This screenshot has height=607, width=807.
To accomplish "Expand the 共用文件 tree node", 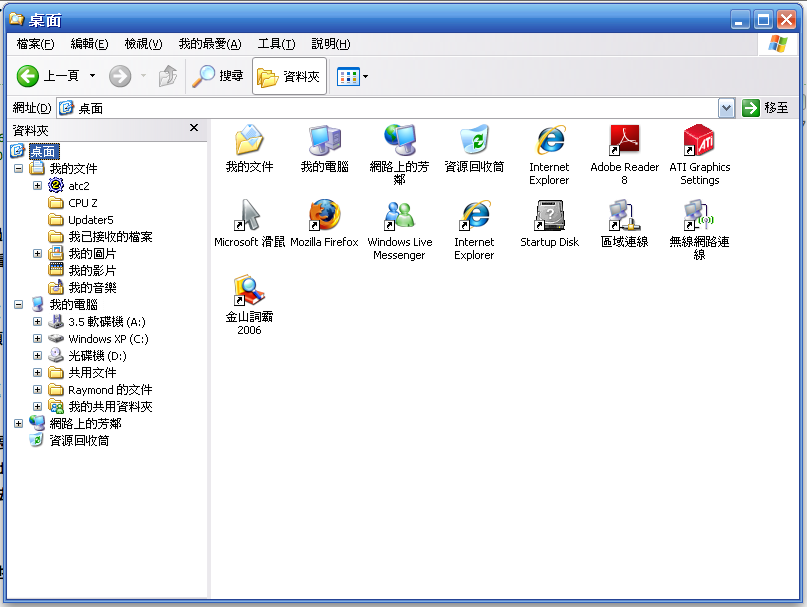I will click(37, 372).
